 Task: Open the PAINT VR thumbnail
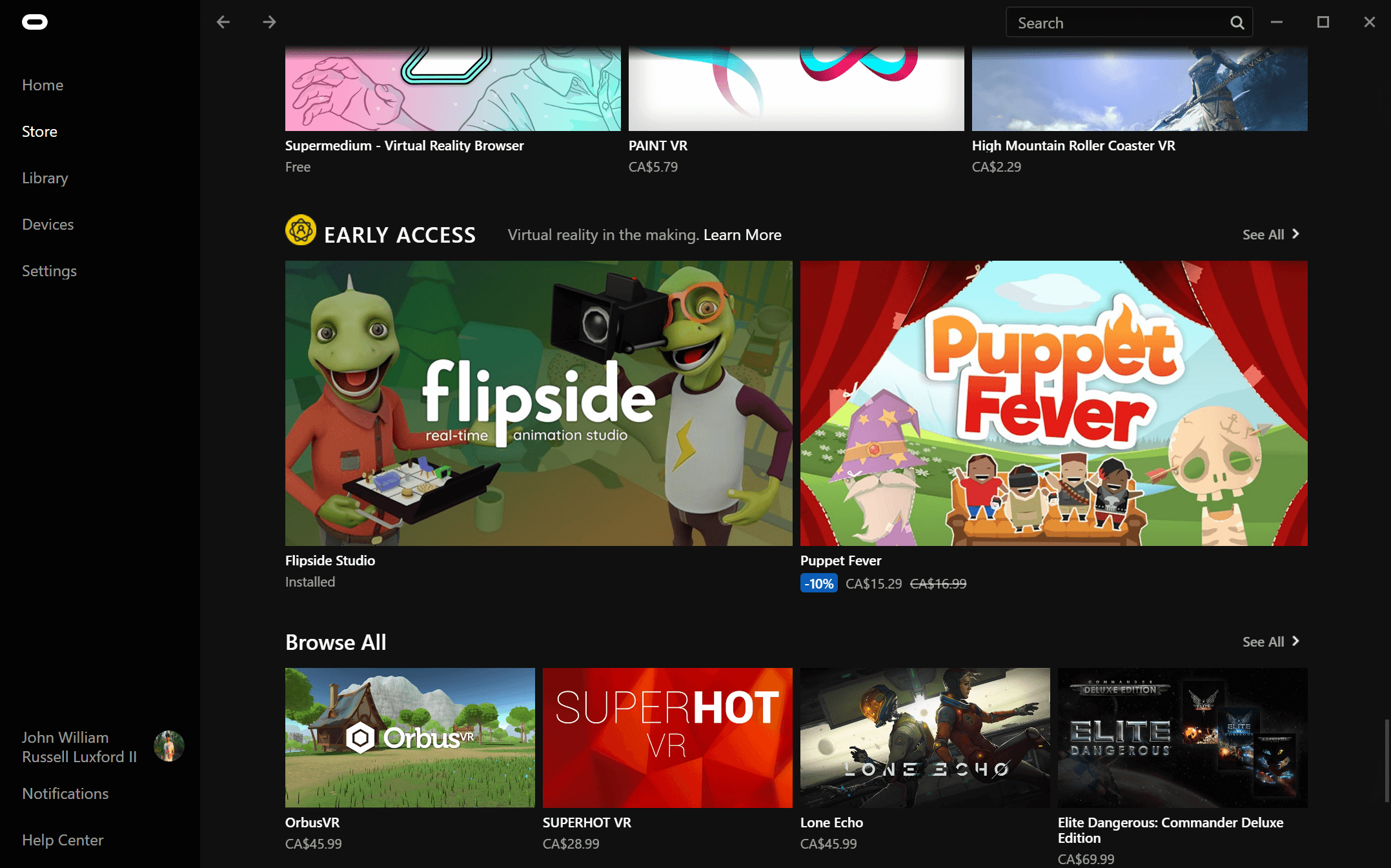(797, 88)
